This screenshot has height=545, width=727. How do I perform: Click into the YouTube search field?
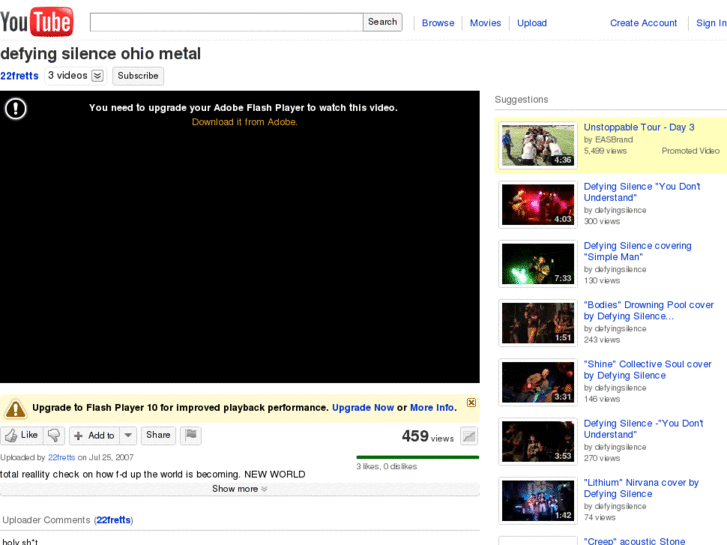tap(226, 22)
